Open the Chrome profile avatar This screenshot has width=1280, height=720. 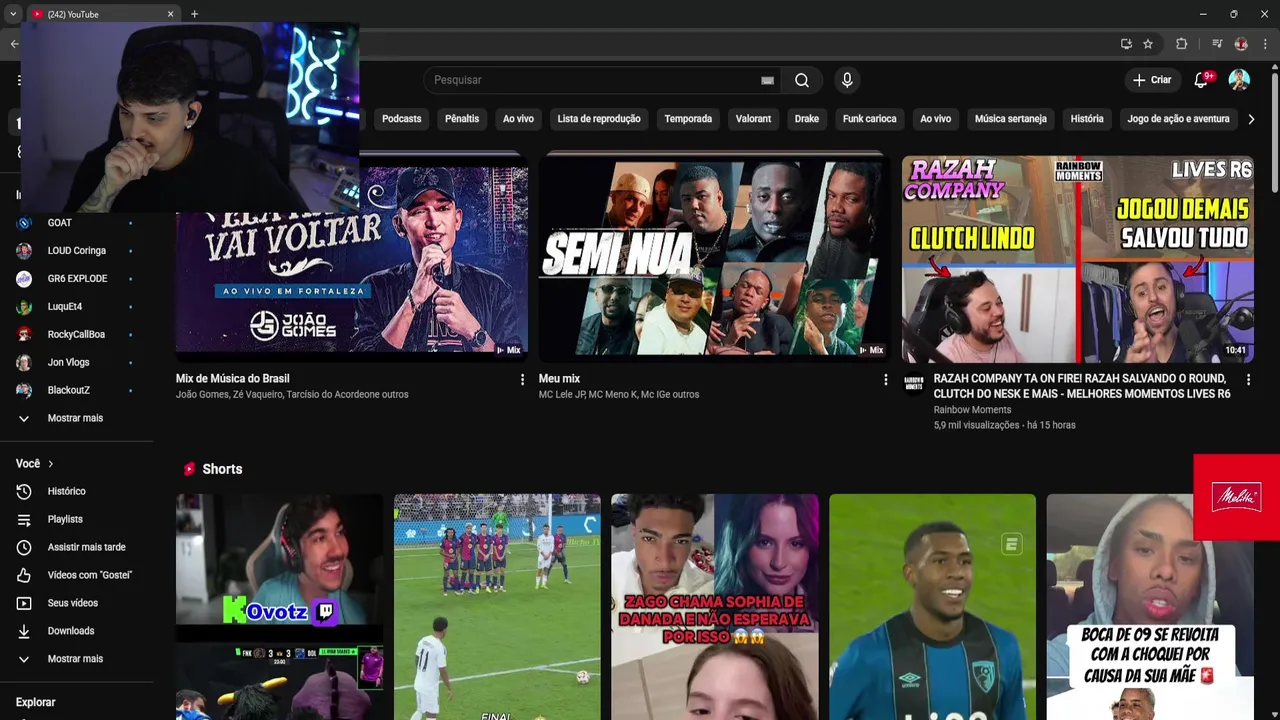pyautogui.click(x=1241, y=44)
